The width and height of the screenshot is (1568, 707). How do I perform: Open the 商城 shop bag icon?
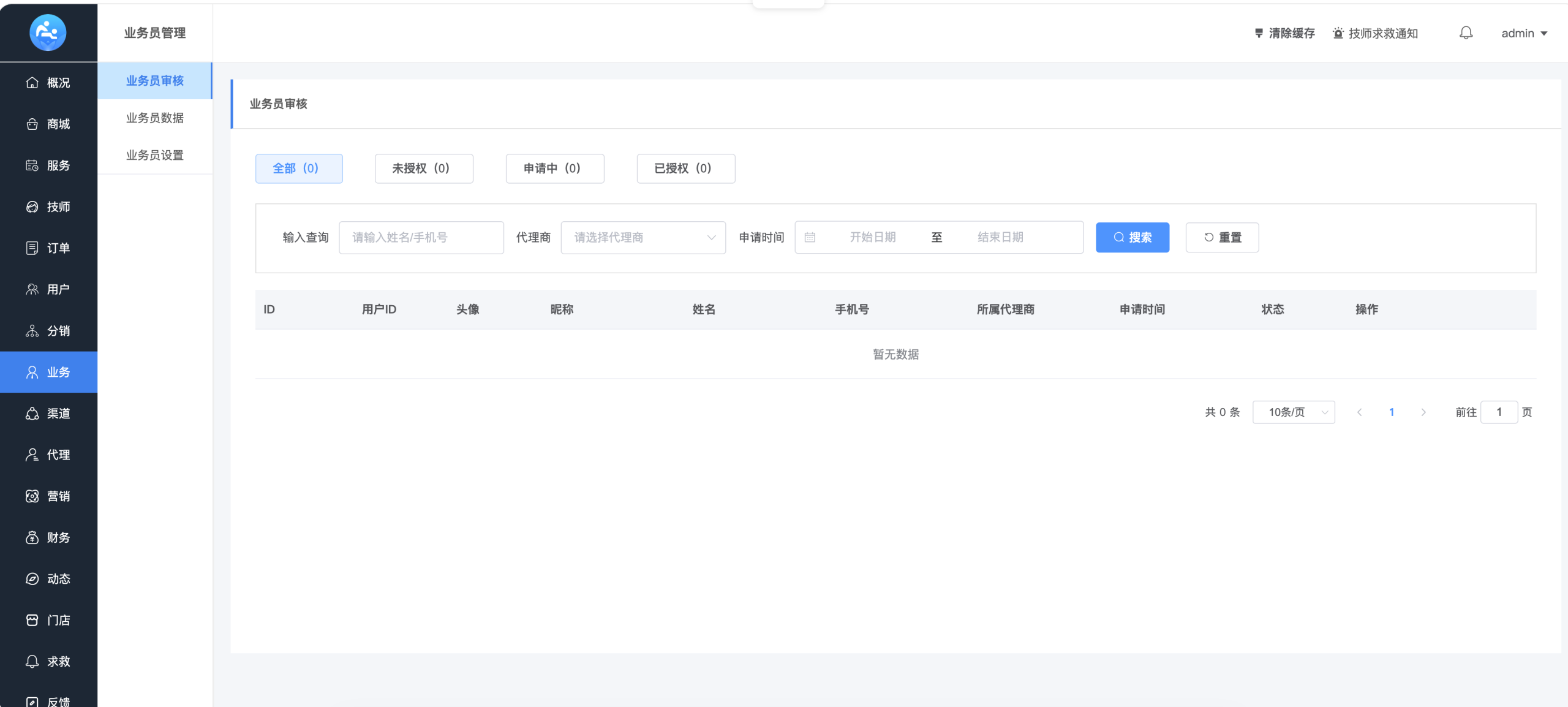click(32, 124)
